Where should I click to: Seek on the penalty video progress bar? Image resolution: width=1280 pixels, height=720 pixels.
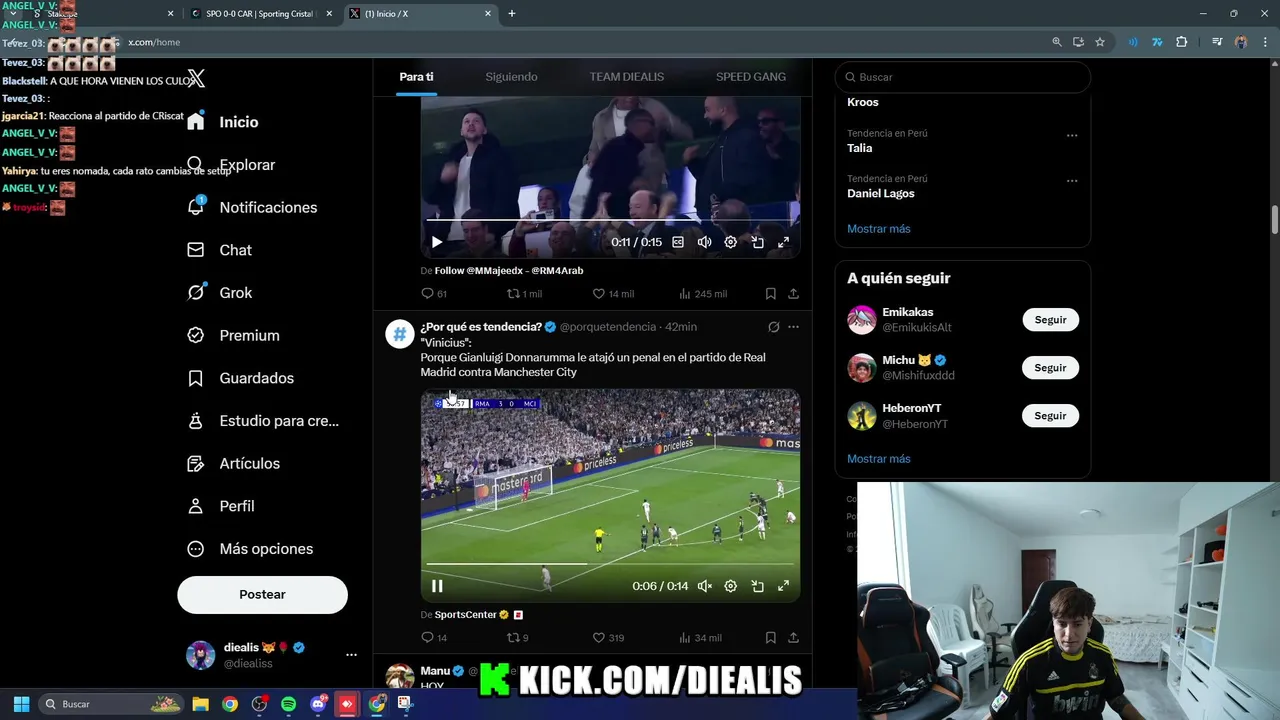tap(610, 564)
